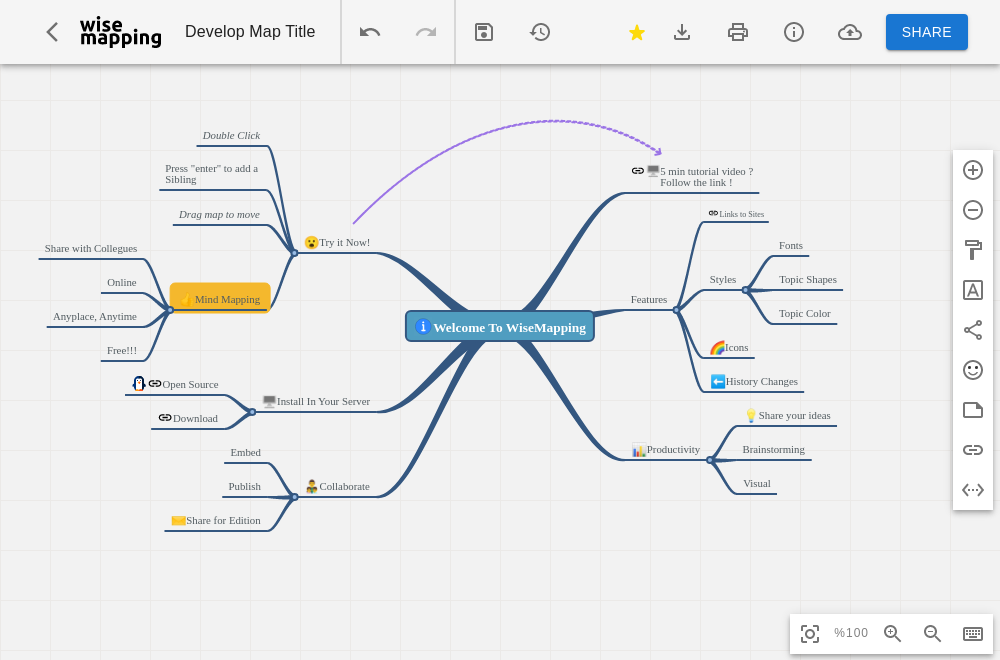
Task: Collapse the Styles branch connector
Action: coord(746,290)
